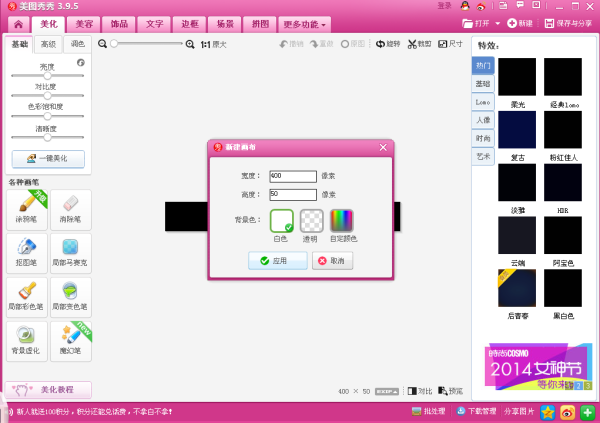600x423 pixels.
Task: Open 下载管理 download manager
Action: [x=476, y=412]
